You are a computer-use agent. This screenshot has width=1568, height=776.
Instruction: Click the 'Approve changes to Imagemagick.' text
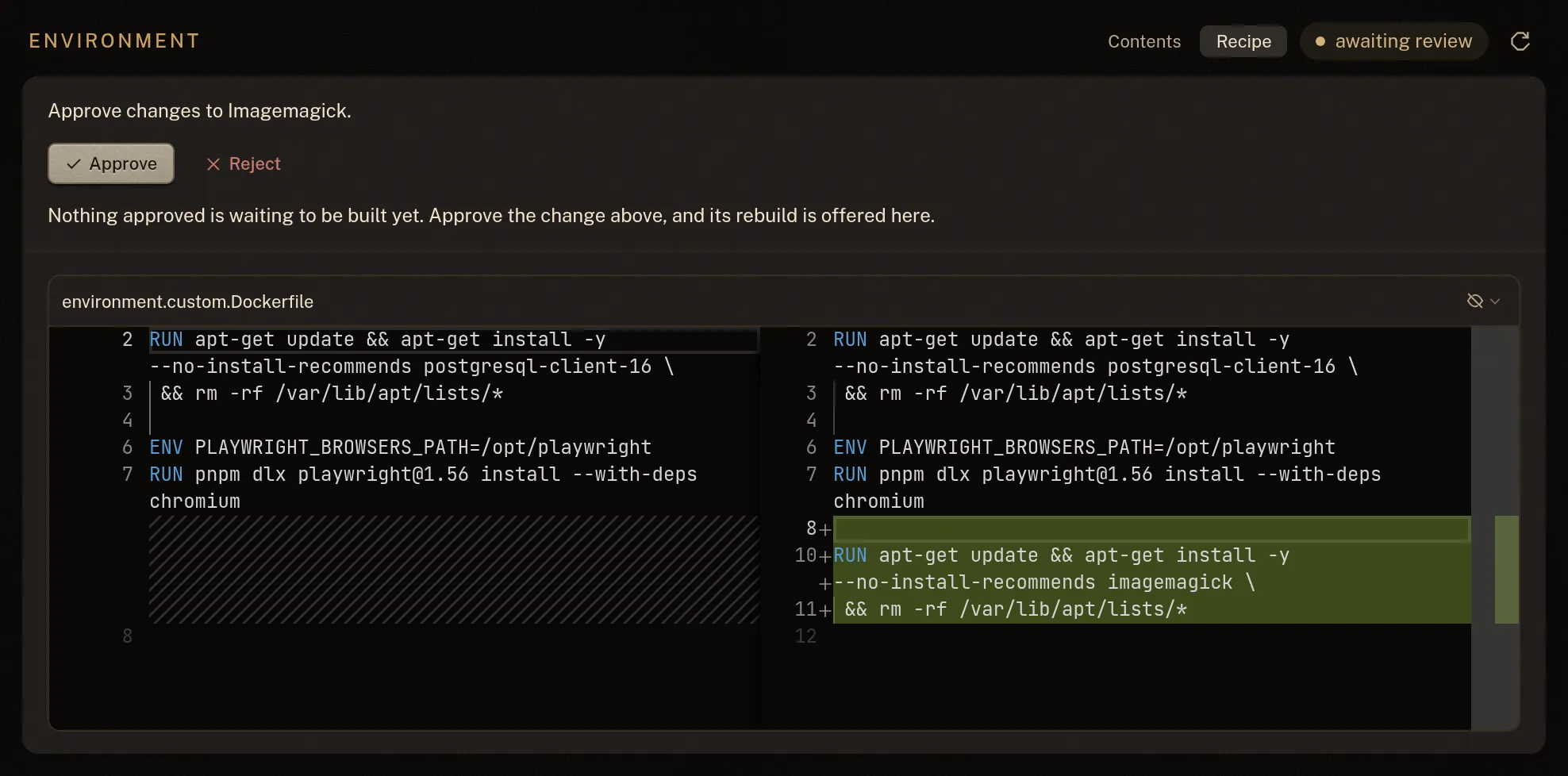(x=199, y=110)
